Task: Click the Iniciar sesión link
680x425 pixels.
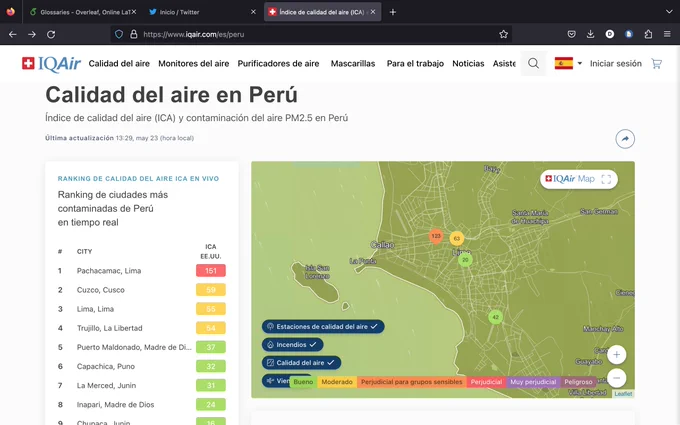Action: (615, 64)
